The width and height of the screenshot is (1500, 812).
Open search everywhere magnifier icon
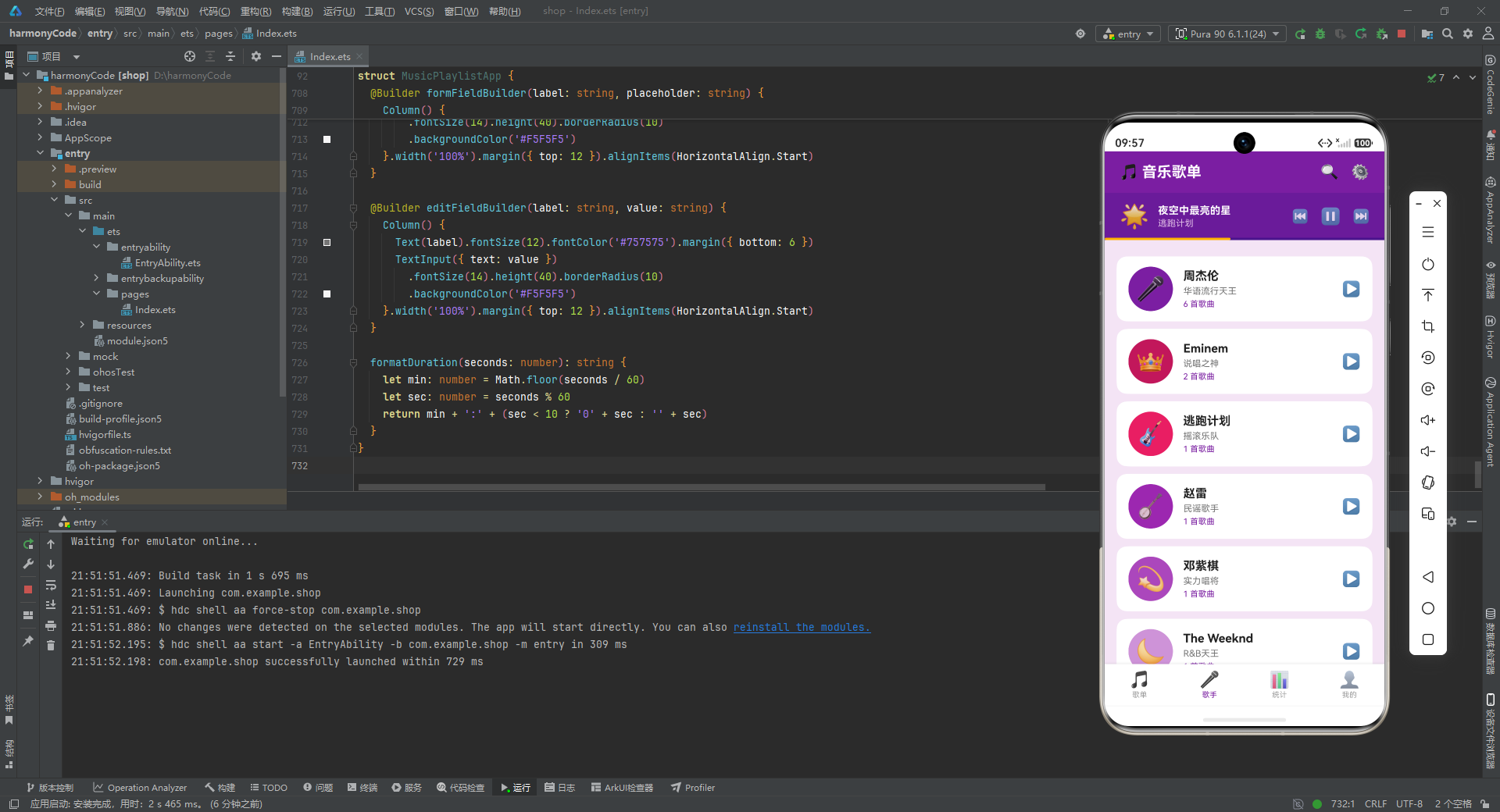tap(1448, 34)
